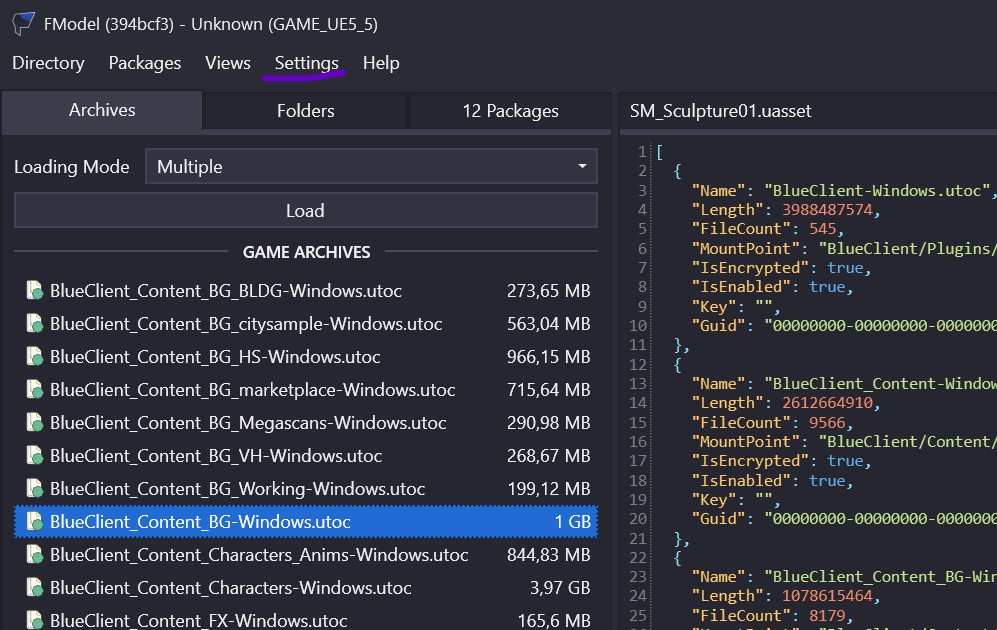The height and width of the screenshot is (630, 997).
Task: Select BlueClient_Content_BG_citysample-Windows.utoc archive
Action: pos(306,324)
